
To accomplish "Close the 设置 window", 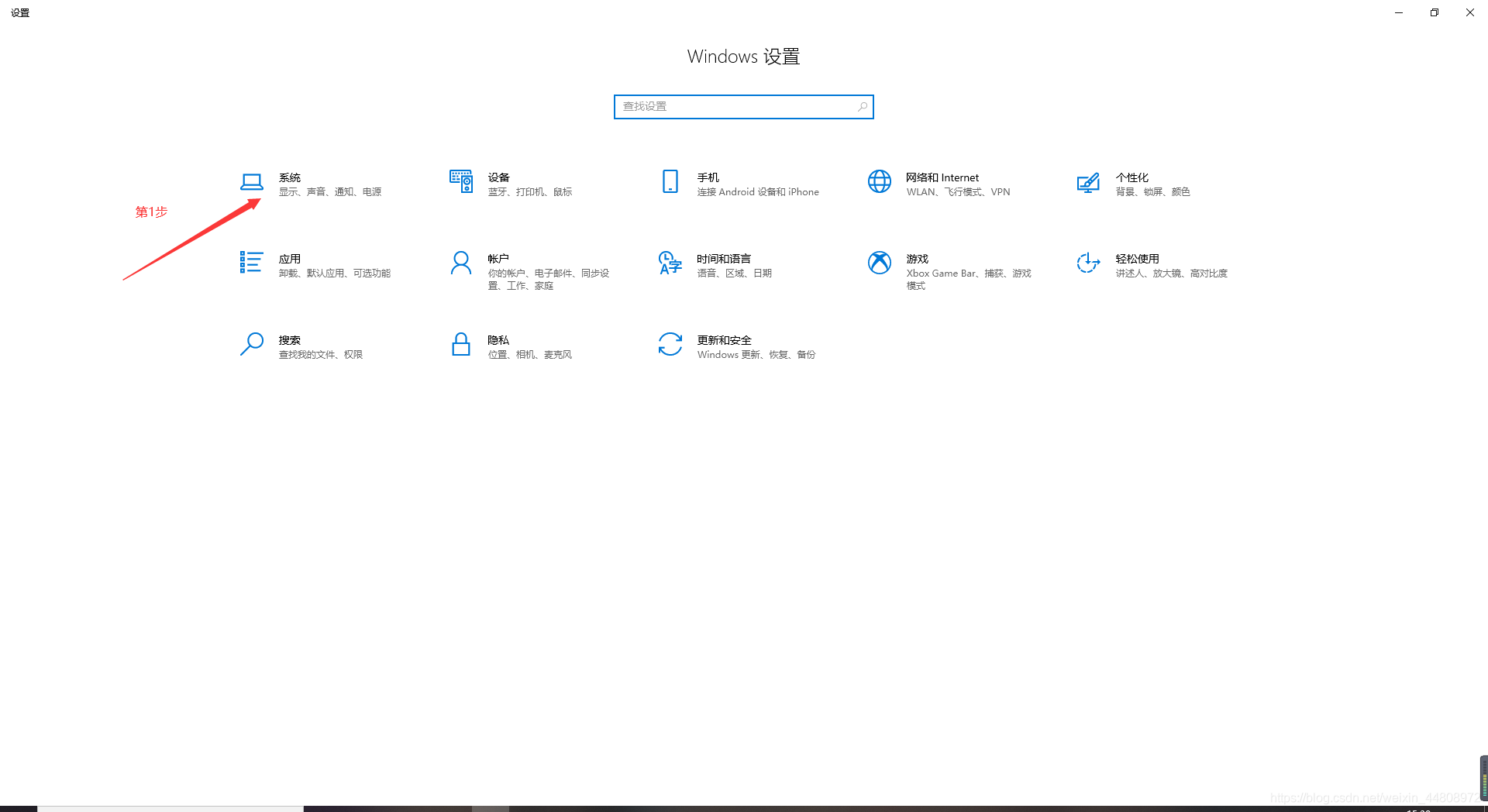I will pyautogui.click(x=1470, y=12).
